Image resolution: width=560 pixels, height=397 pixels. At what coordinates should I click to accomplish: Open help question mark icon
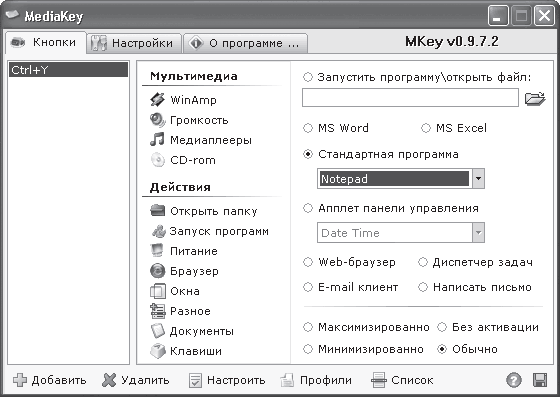point(514,380)
